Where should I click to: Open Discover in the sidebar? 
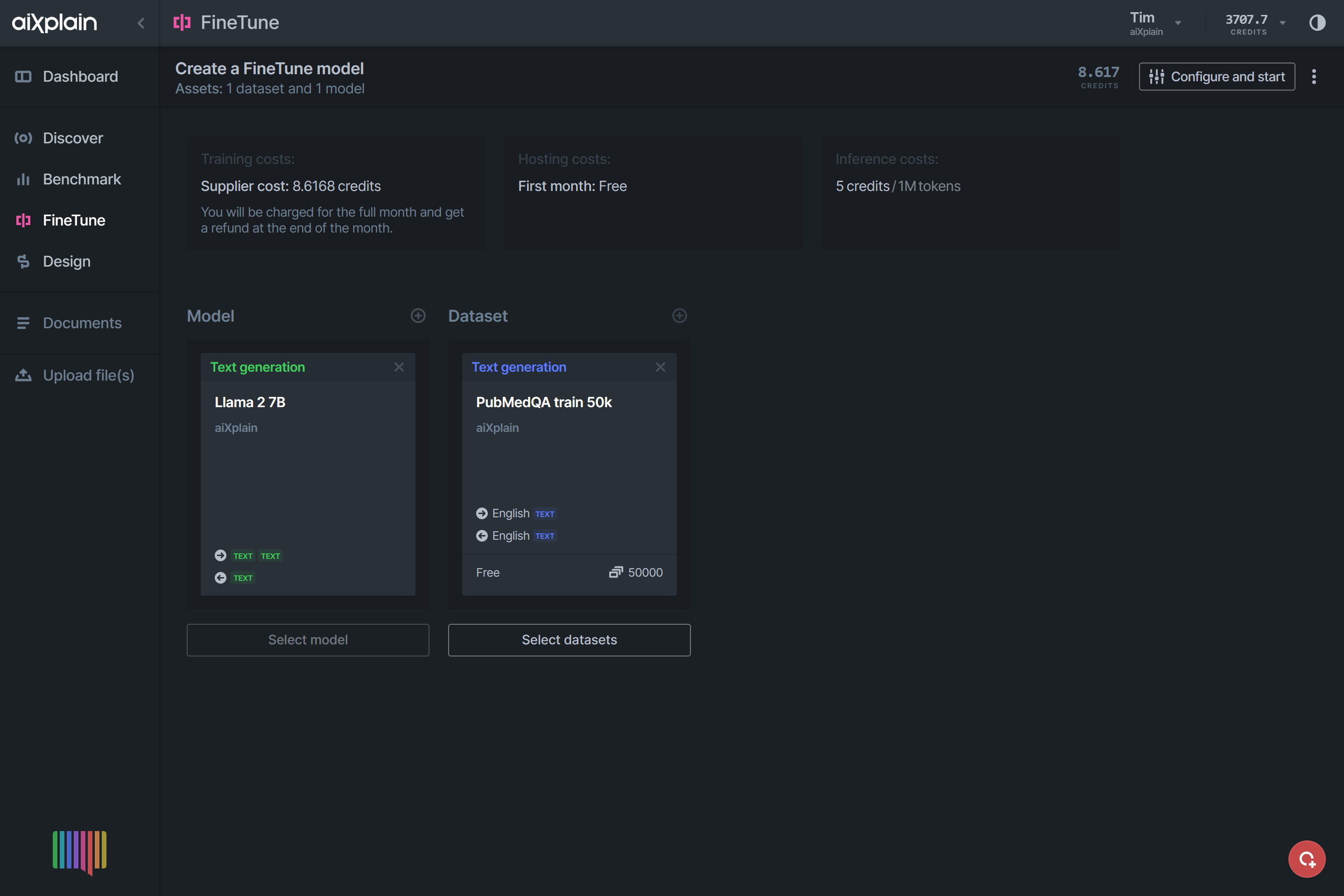click(x=80, y=138)
